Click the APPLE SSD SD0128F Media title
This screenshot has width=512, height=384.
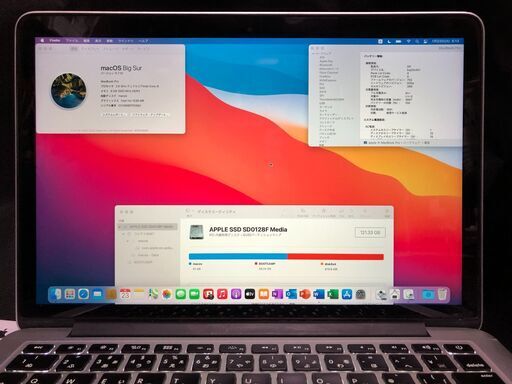(x=248, y=229)
